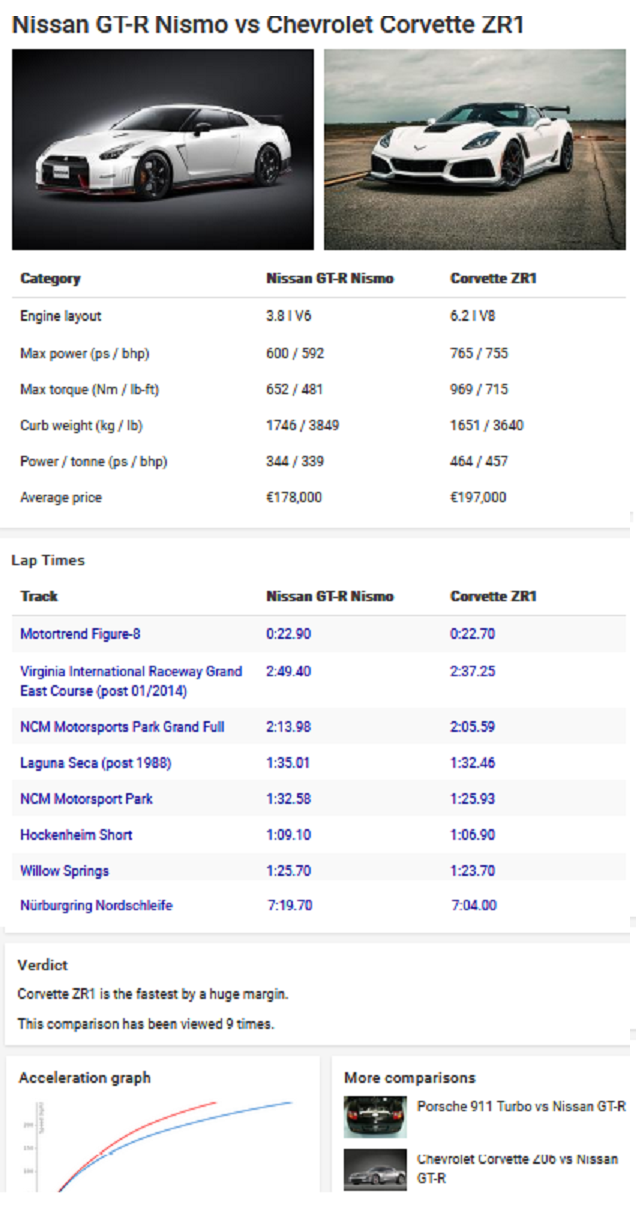Click Nissan lap time 2:49.40
The image size is (636, 1220).
coord(288,672)
